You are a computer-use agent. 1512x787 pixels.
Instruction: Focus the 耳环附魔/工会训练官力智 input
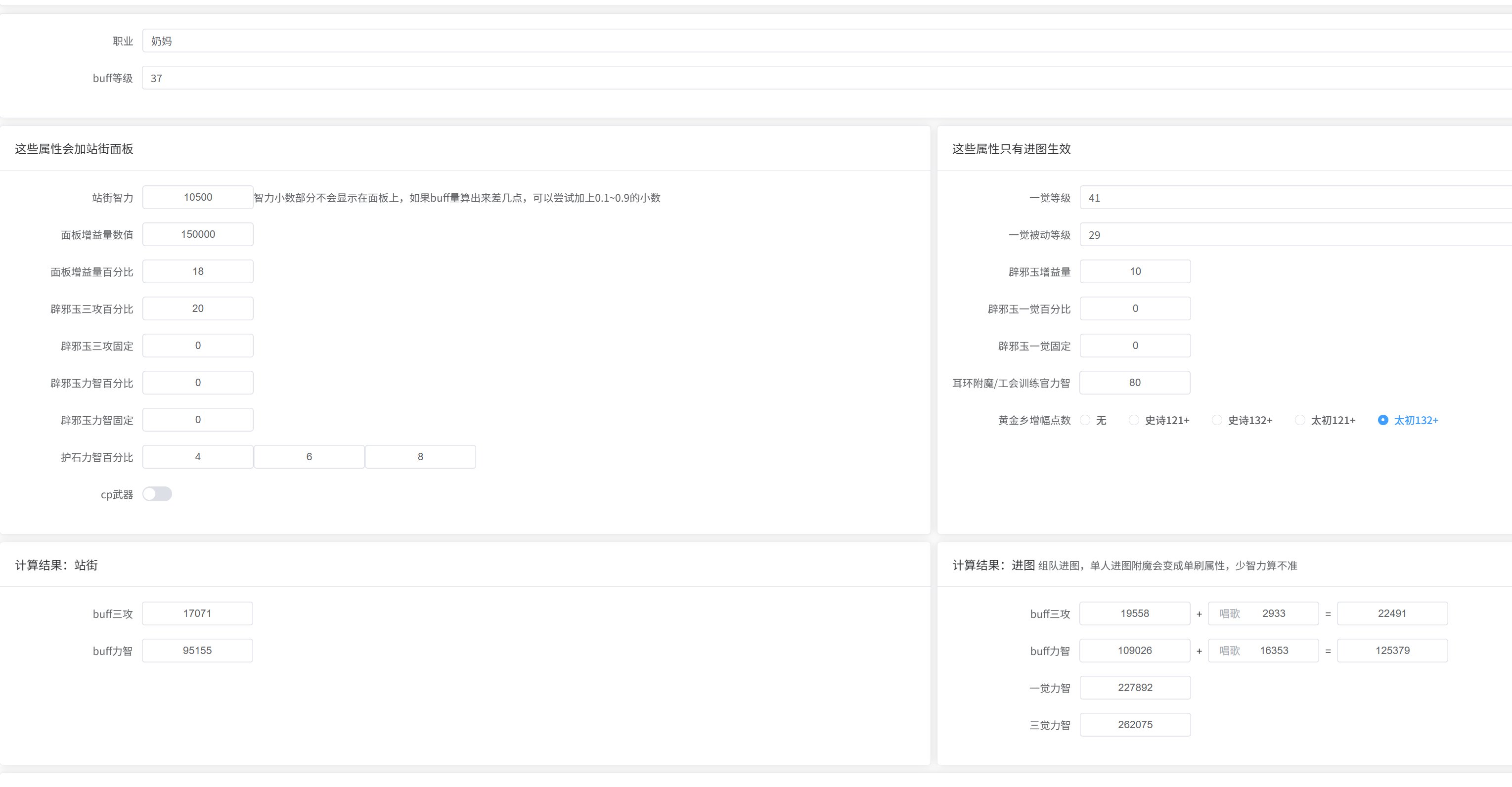[x=1135, y=383]
